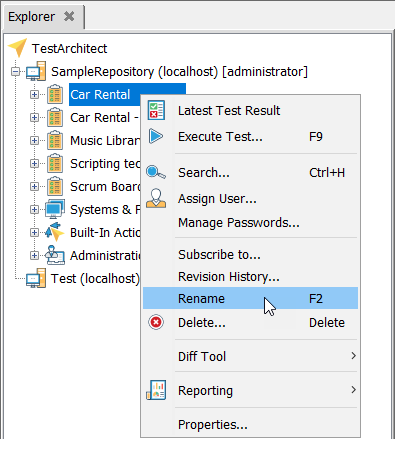This screenshot has width=395, height=450.
Task: Expand the Scrum Board project node
Action: pos(34,186)
